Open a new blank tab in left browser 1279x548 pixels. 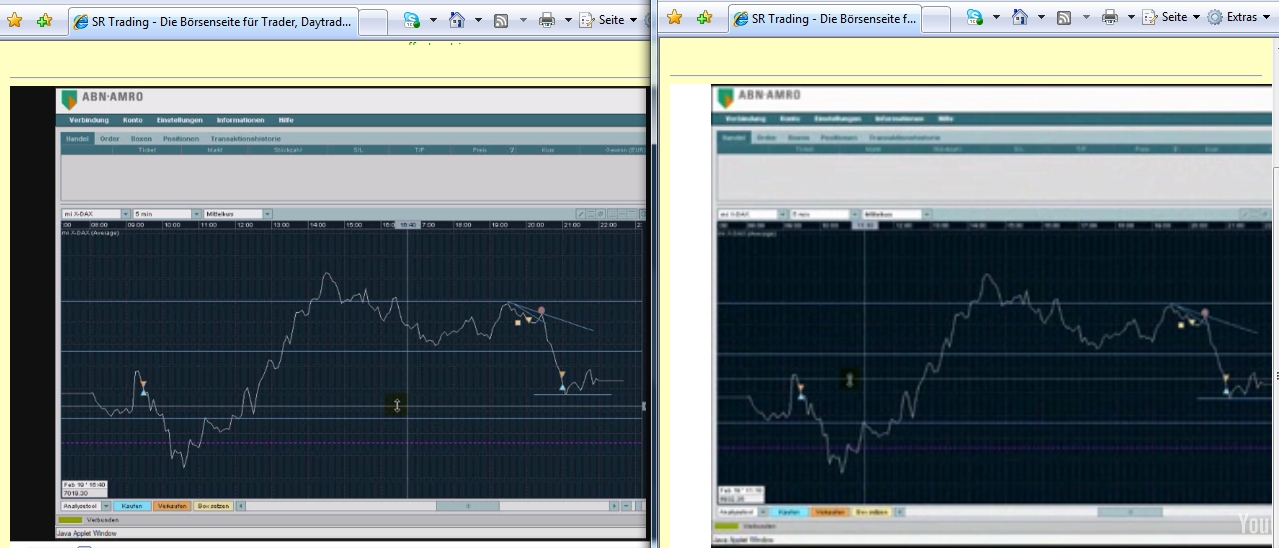(372, 21)
